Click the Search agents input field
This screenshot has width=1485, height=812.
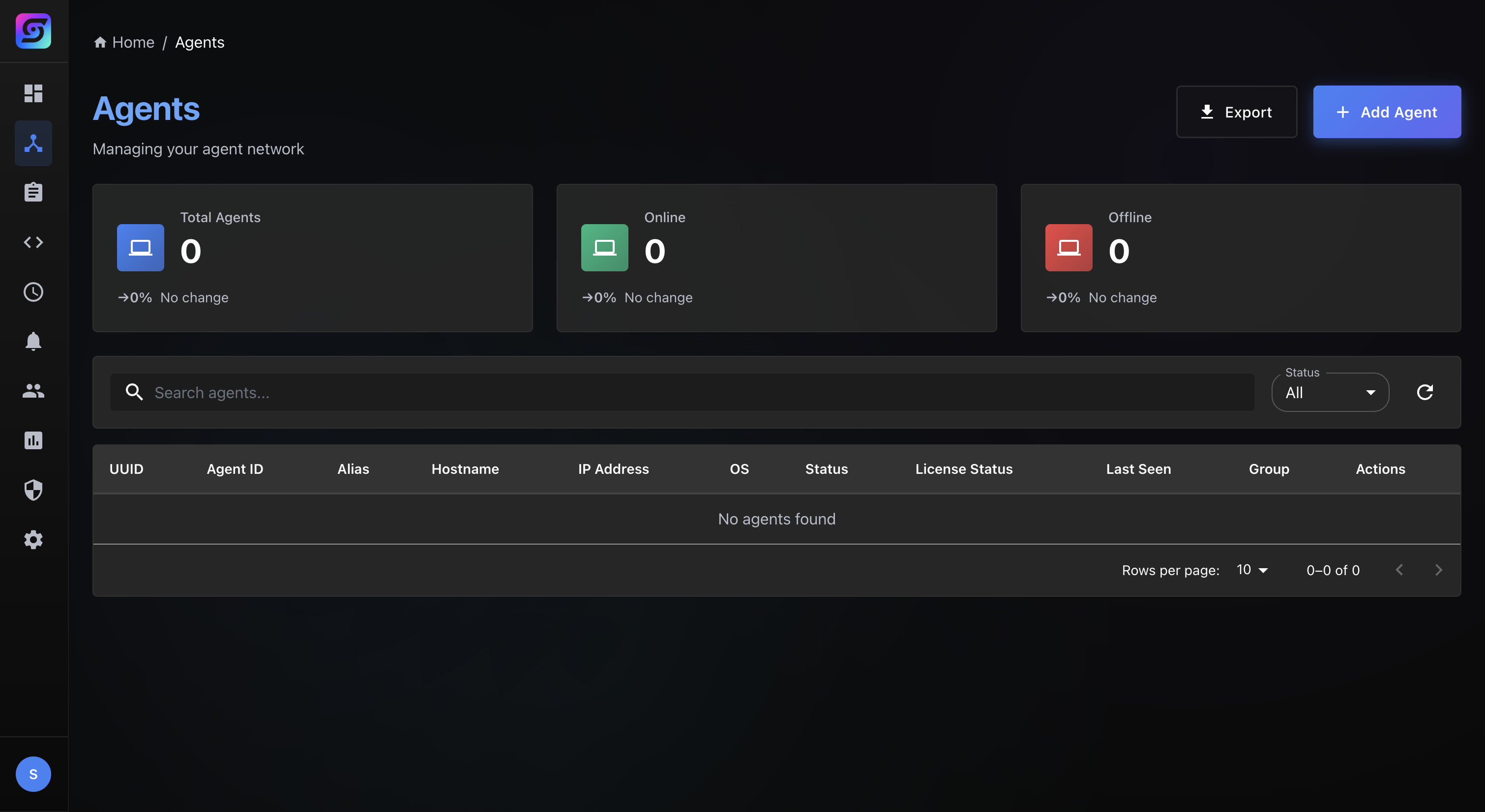pyautogui.click(x=404, y=392)
